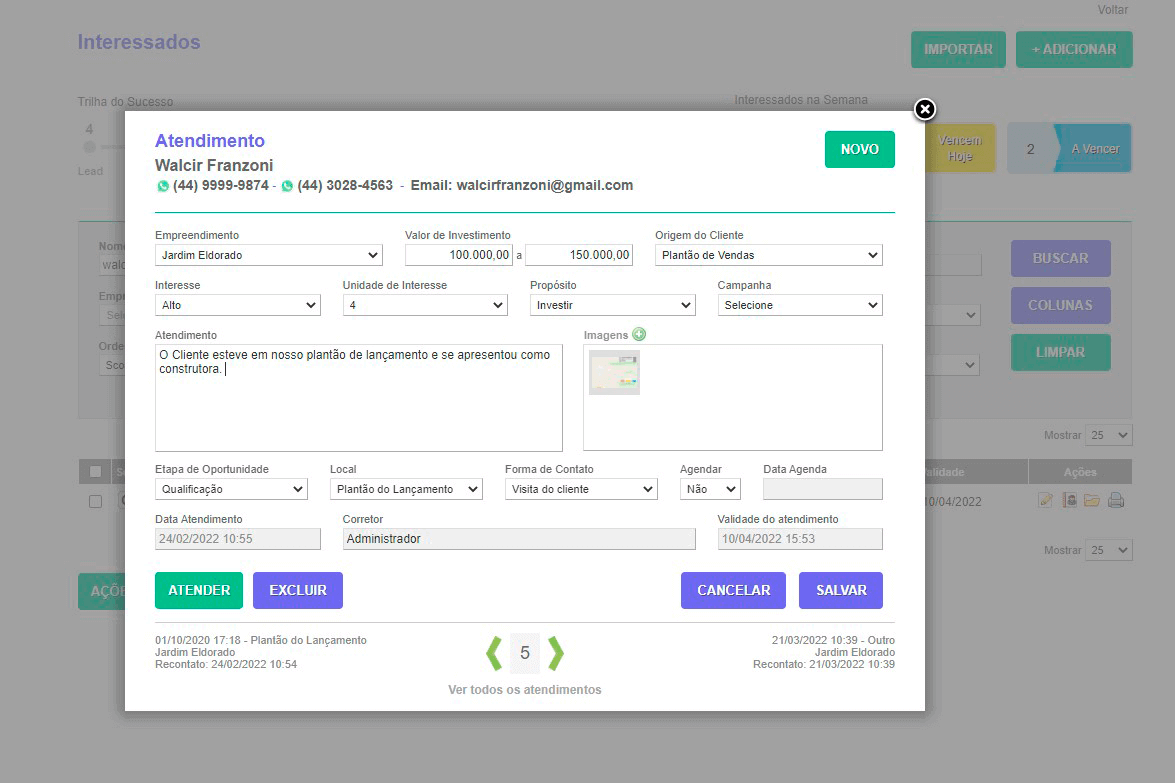This screenshot has width=1175, height=783.
Task: Click the green plus icon next to Imagens
Action: click(x=639, y=334)
